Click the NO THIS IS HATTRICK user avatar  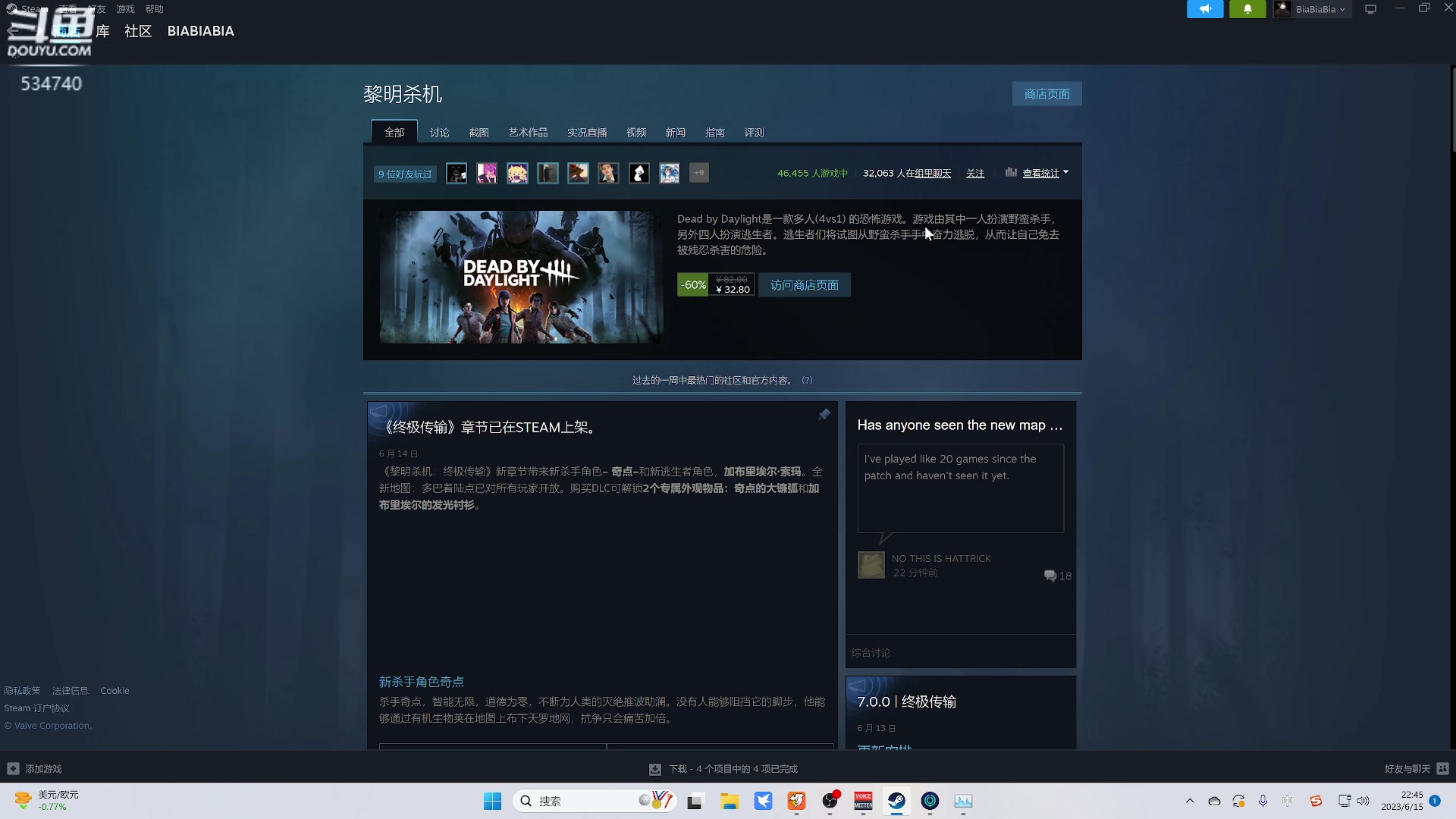pyautogui.click(x=871, y=565)
